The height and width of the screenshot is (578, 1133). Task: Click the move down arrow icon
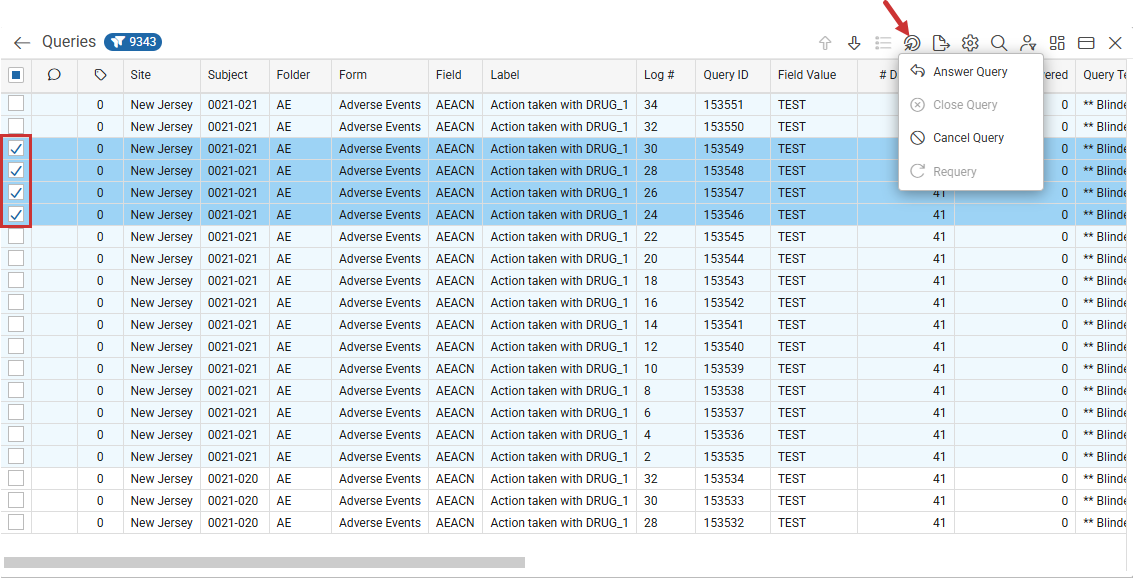coord(854,43)
